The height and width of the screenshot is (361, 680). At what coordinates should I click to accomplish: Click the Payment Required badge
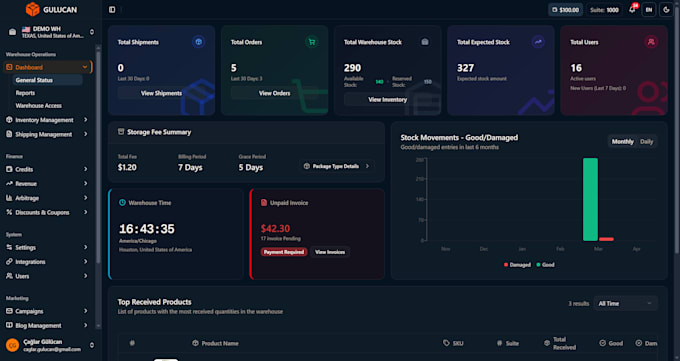click(284, 252)
